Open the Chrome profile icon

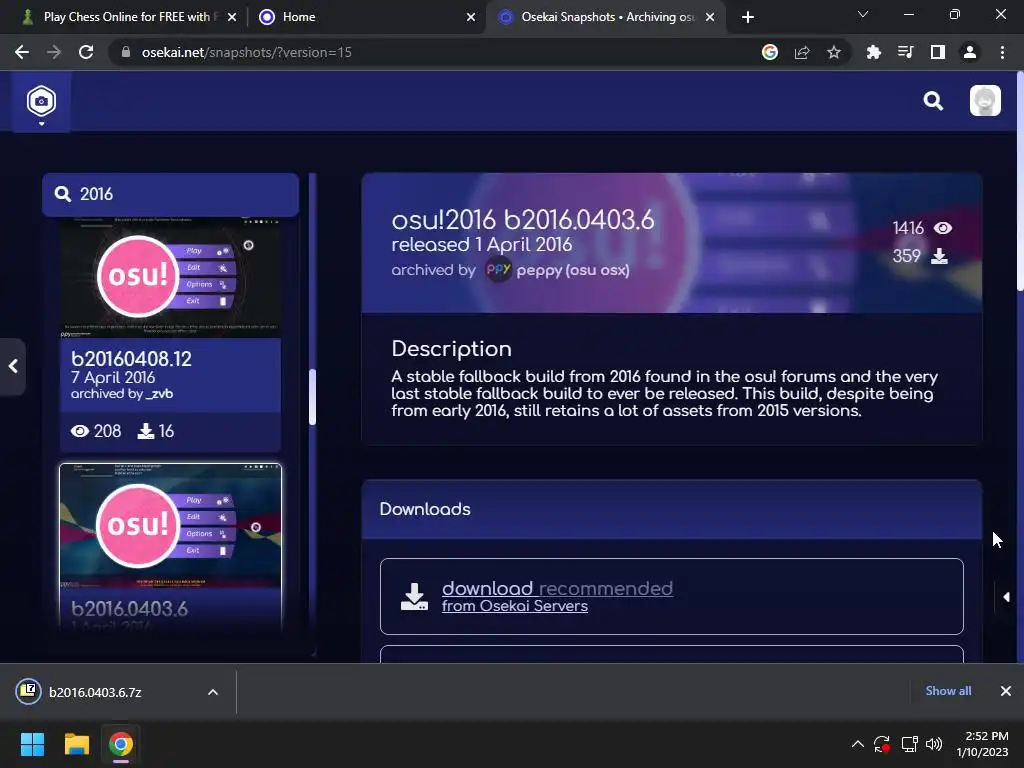coord(970,52)
